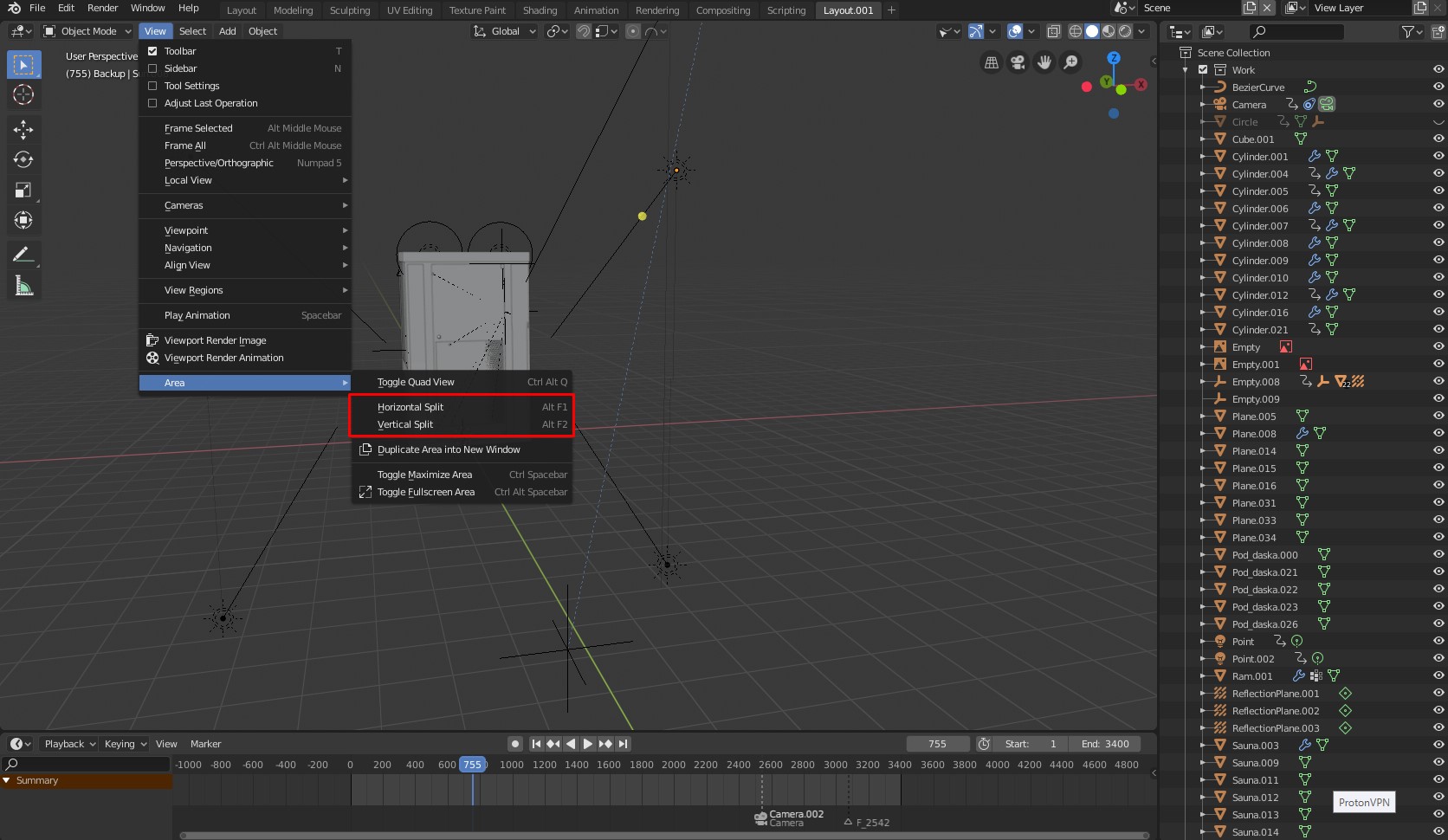Select the Cursor tool in the toolbar
Screen dimensions: 1448x840
(x=23, y=94)
